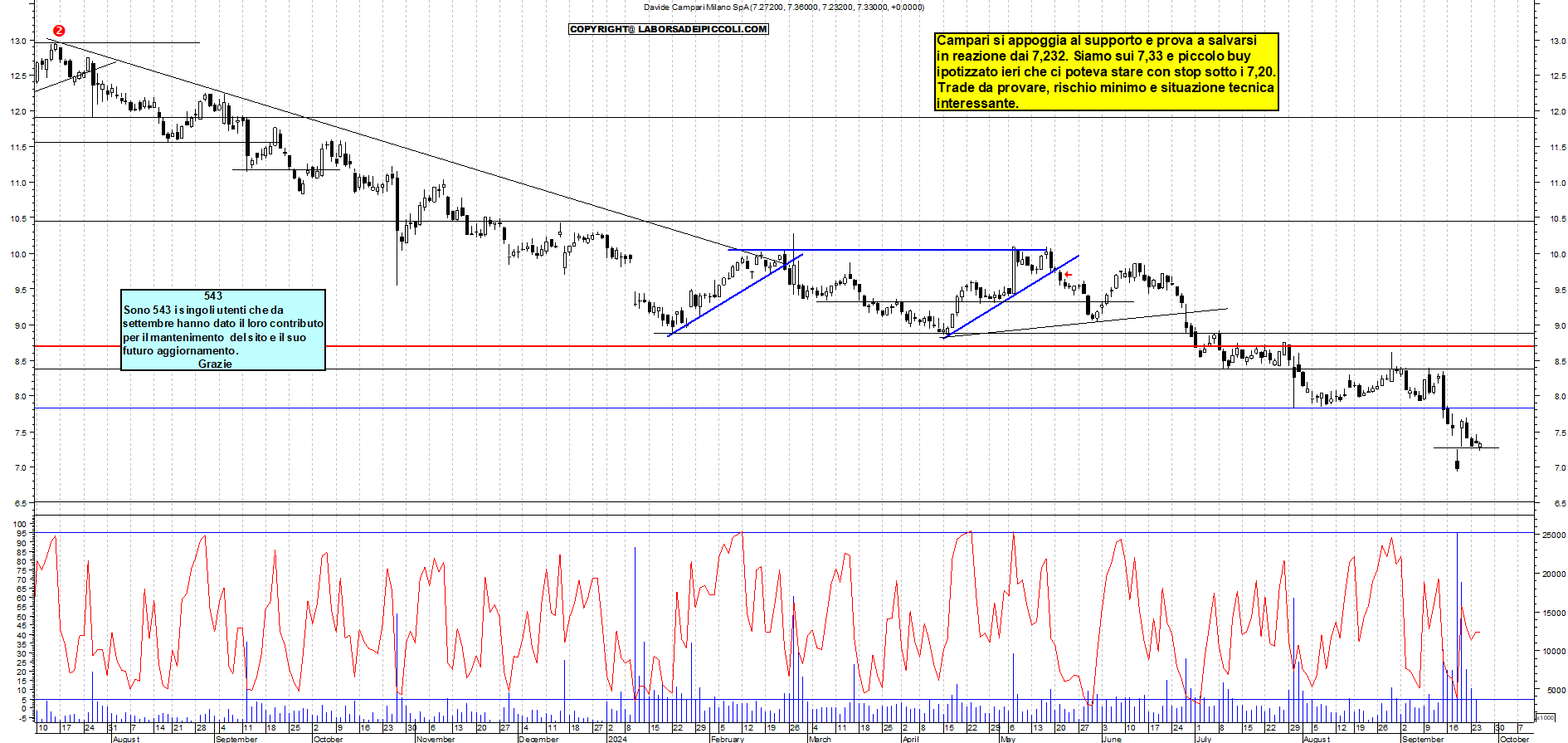Click '5000' on the volume scale
Image resolution: width=1568 pixels, height=743 pixels.
click(x=1556, y=690)
